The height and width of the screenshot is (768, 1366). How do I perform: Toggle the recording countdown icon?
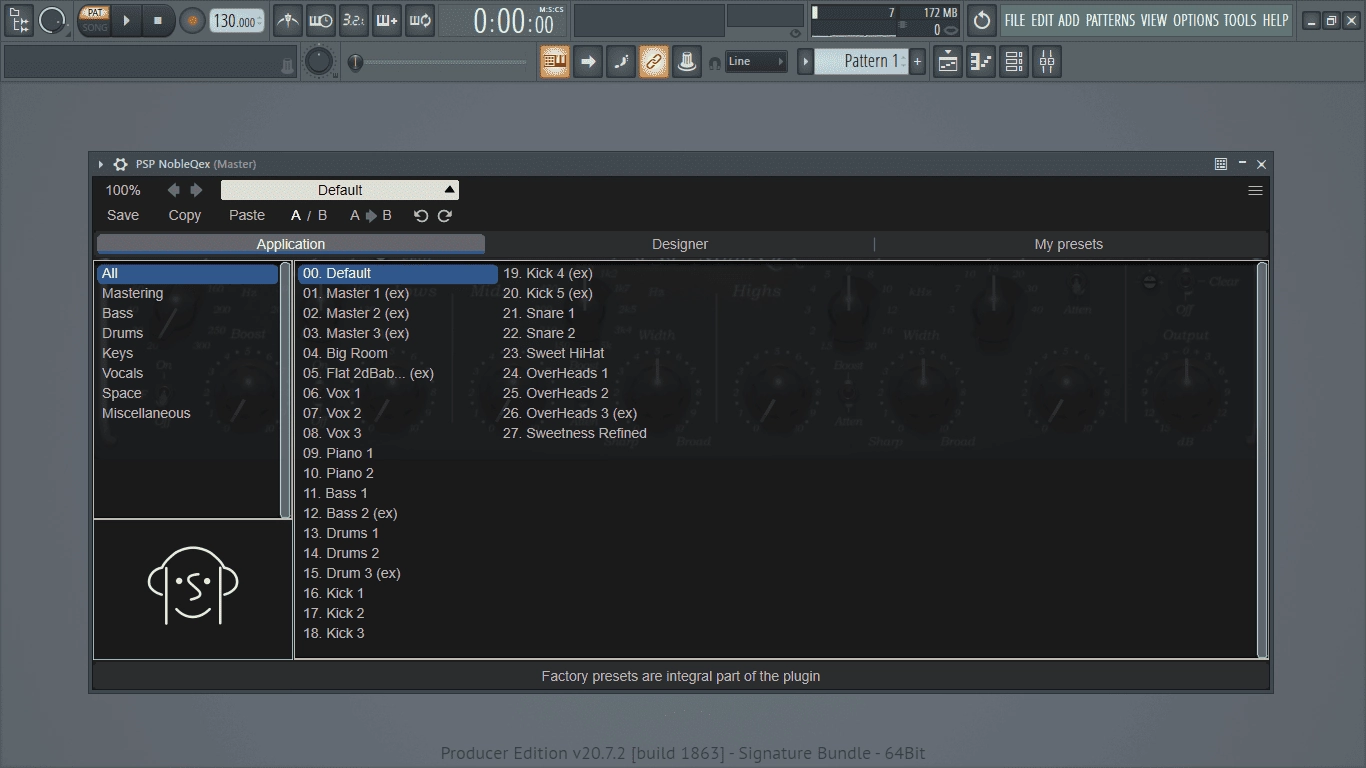pos(353,20)
